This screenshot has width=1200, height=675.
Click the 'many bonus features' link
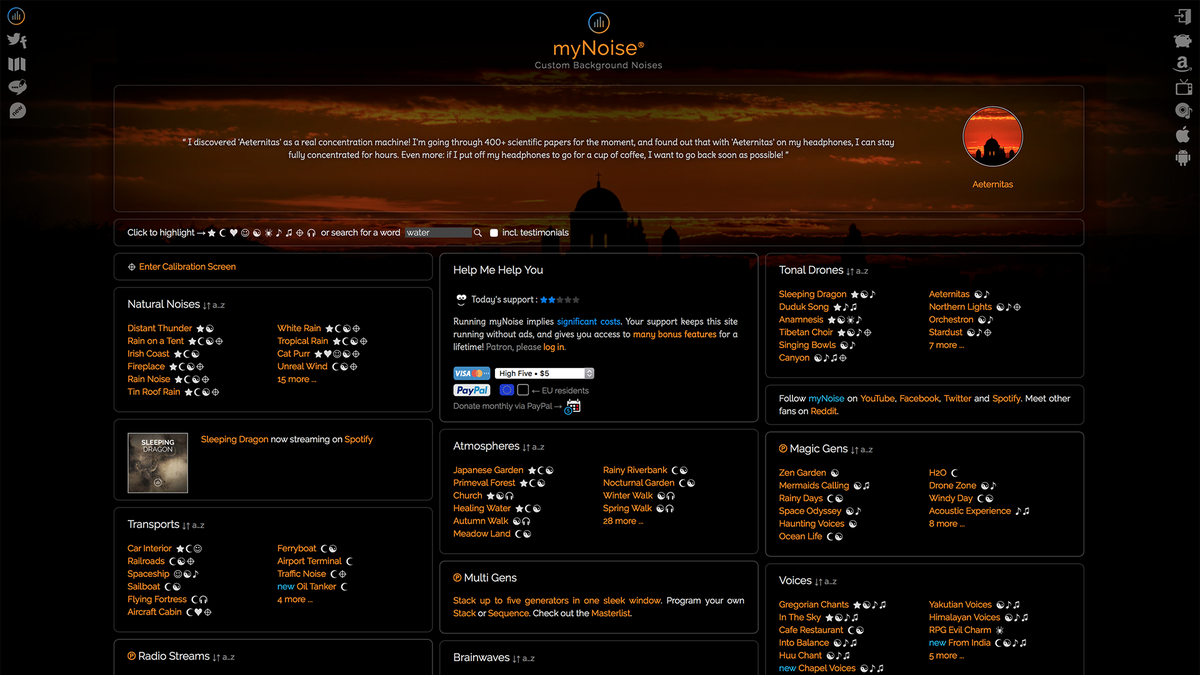(675, 335)
